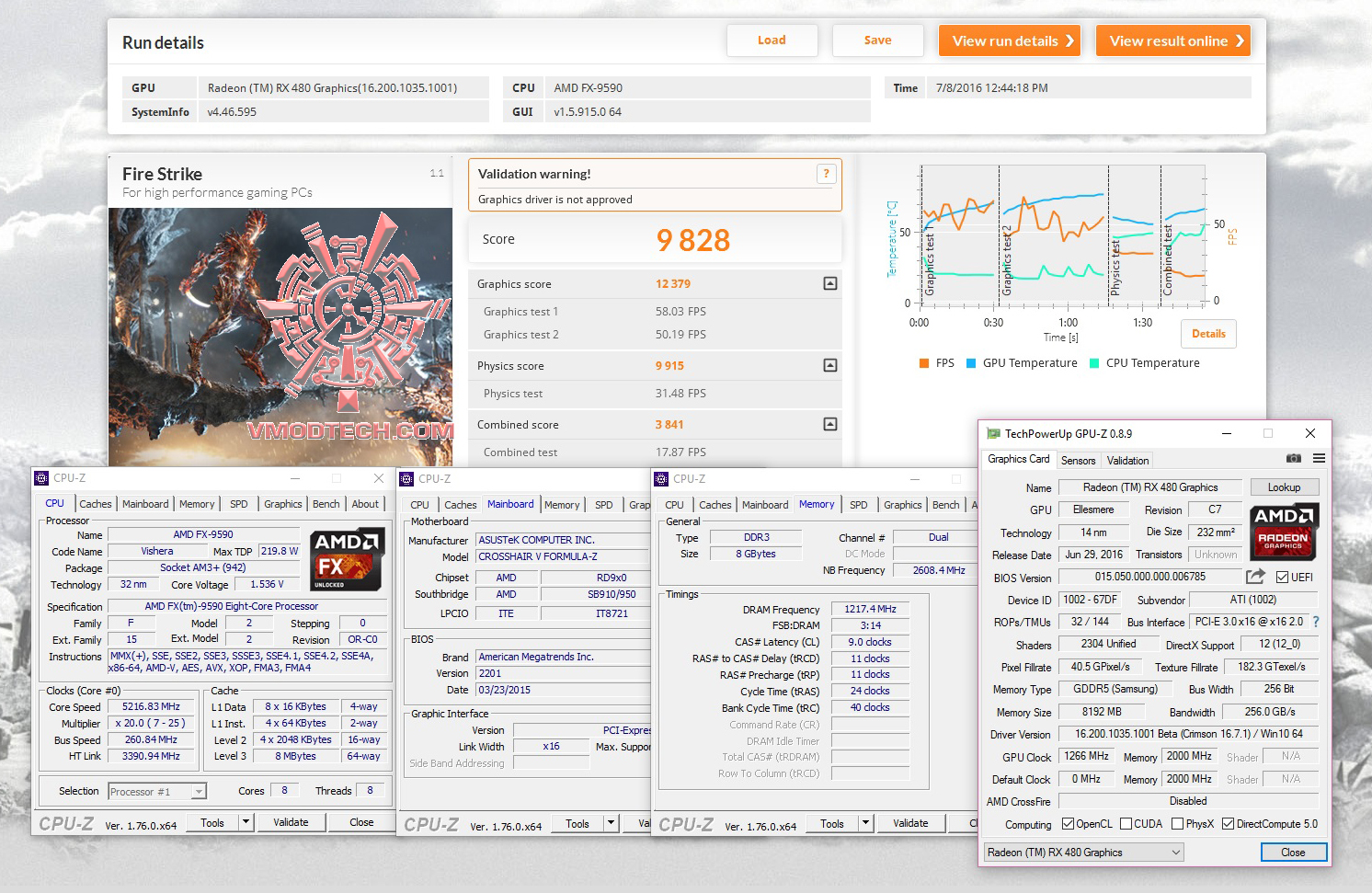Screen dimensions: 1372x893
Task: Open the Validation warning help question mark
Action: [826, 173]
